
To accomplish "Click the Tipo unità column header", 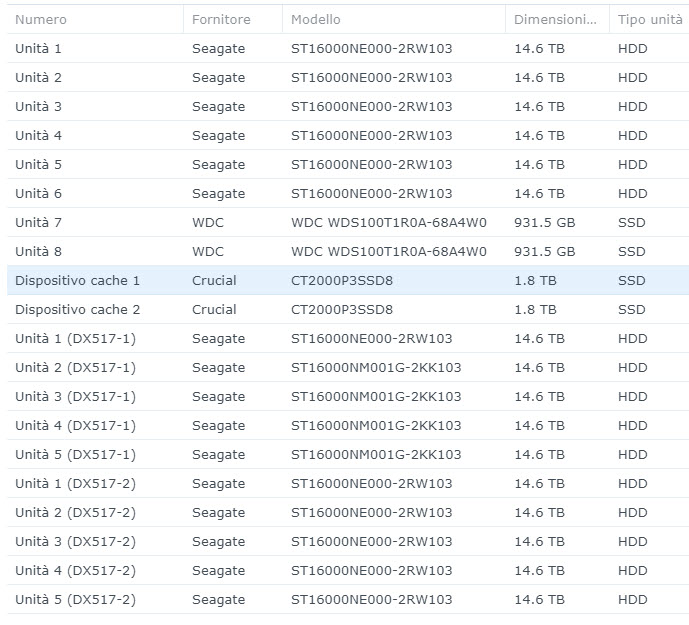I will pos(649,19).
